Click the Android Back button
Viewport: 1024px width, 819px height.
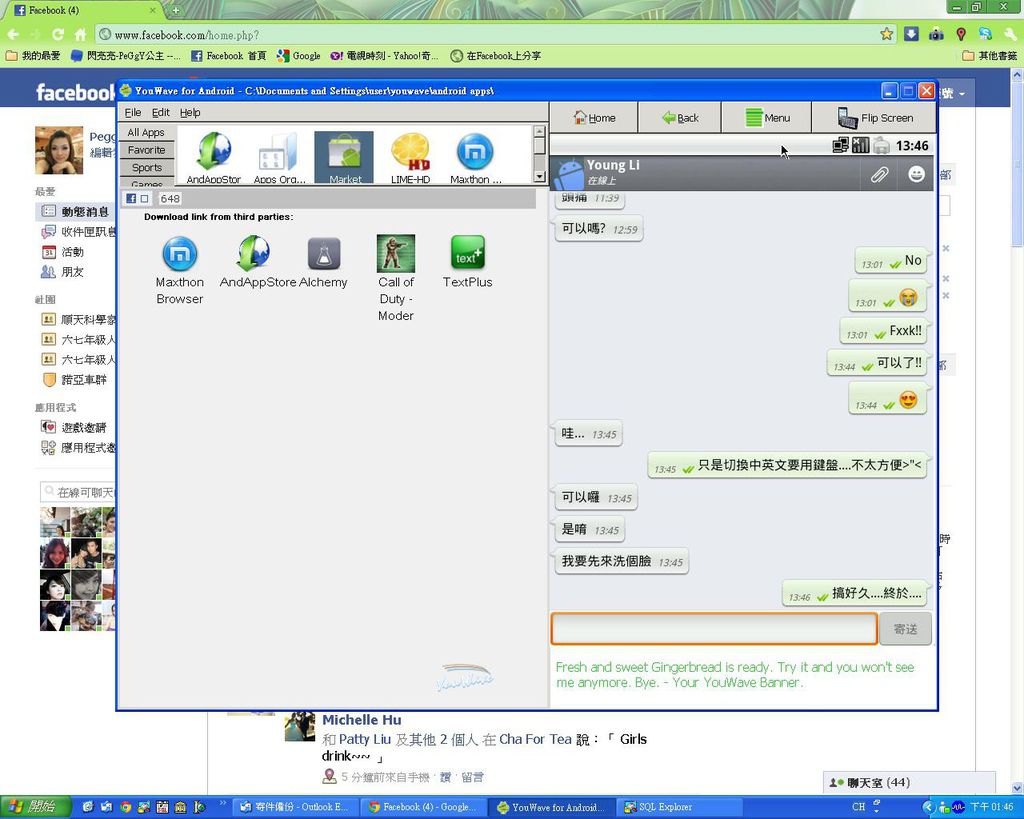tap(680, 118)
